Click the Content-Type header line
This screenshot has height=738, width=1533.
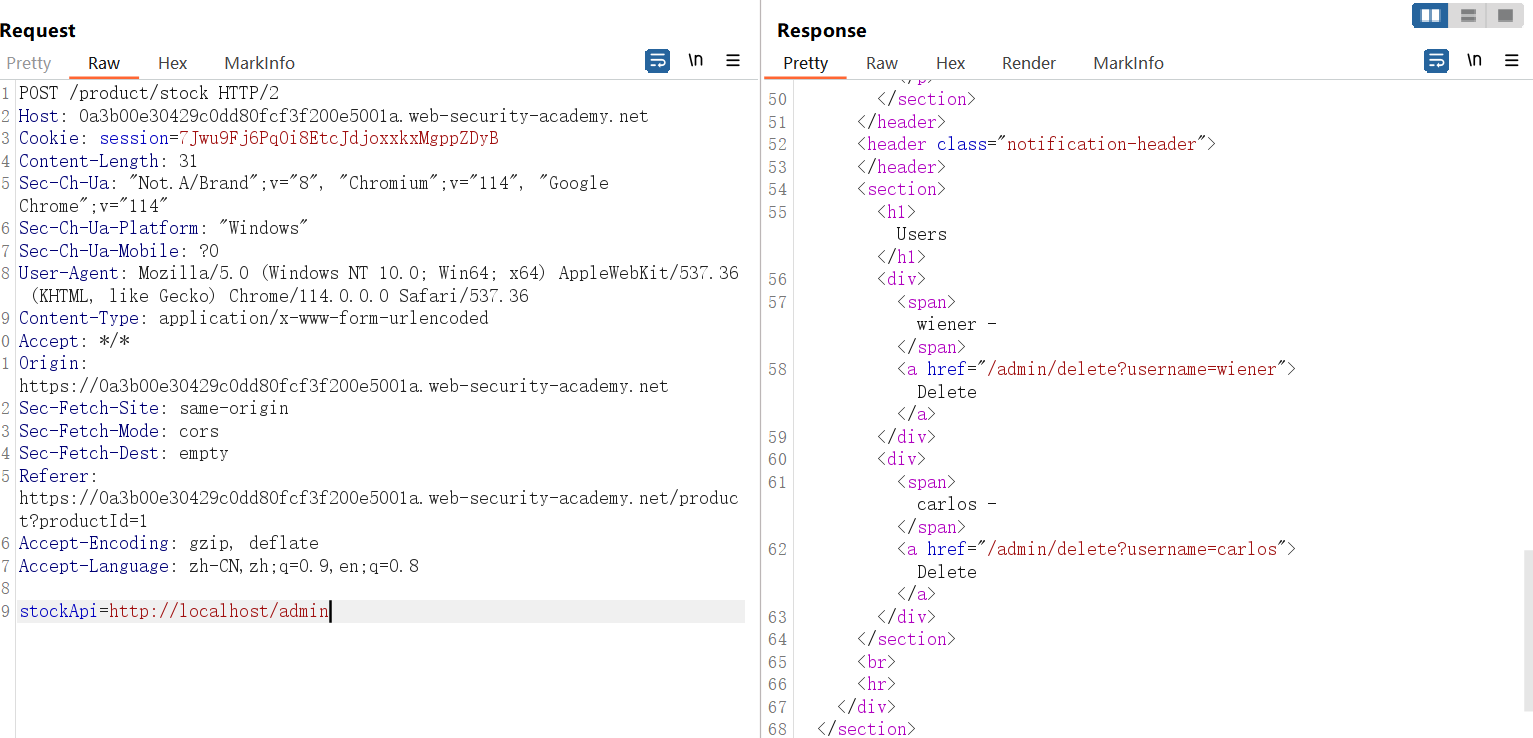[254, 318]
